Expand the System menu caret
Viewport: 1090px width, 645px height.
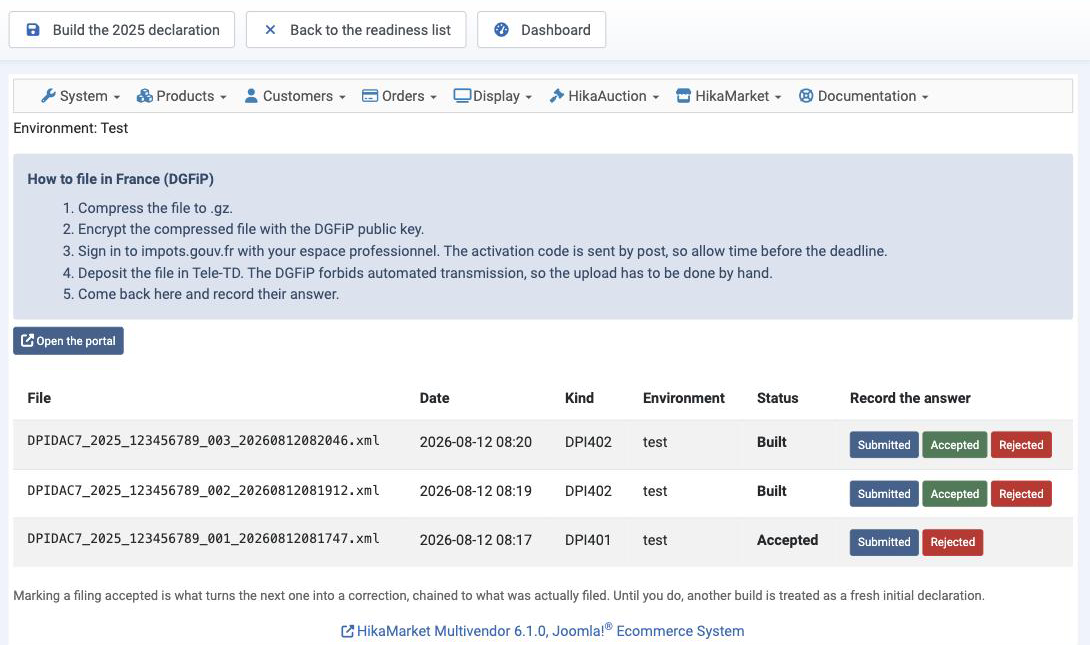pos(117,97)
